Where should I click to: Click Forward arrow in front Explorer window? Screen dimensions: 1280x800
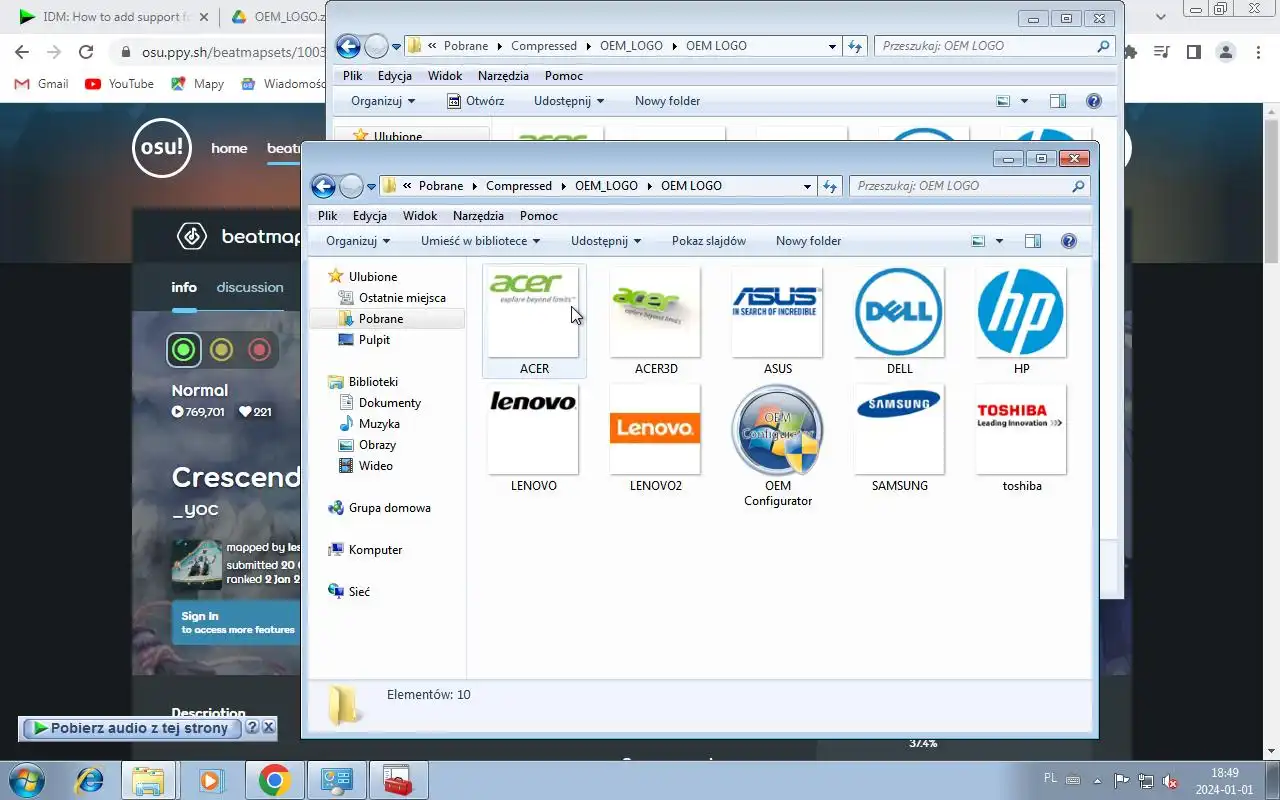pyautogui.click(x=351, y=186)
